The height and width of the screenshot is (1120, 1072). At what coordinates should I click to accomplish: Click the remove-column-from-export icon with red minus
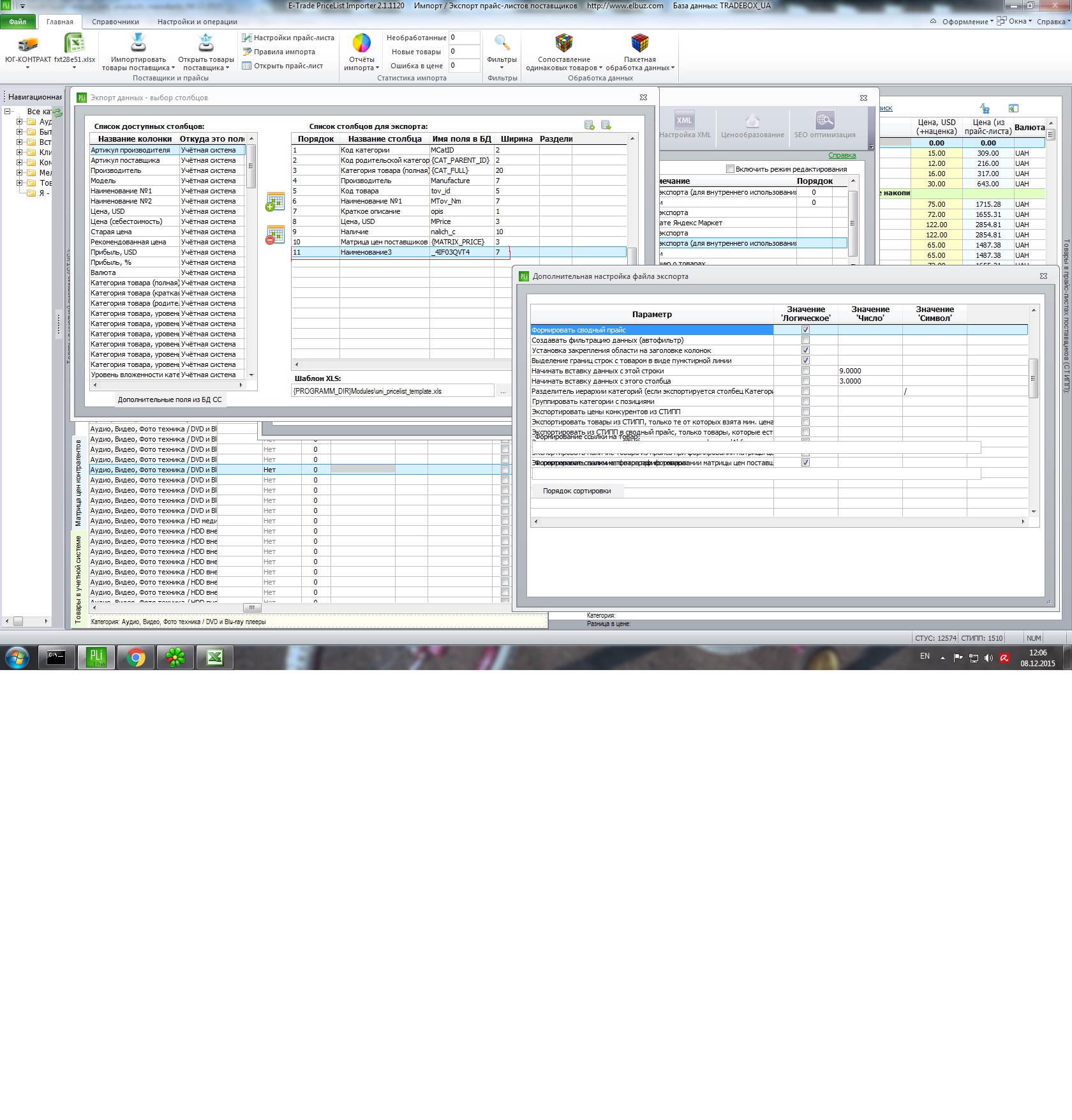pyautogui.click(x=274, y=235)
